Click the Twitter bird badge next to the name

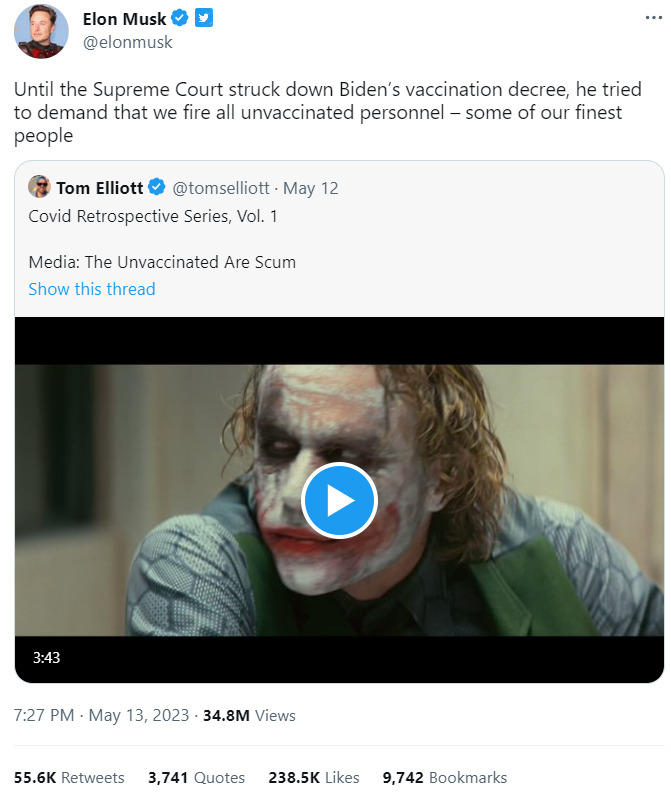coord(203,19)
